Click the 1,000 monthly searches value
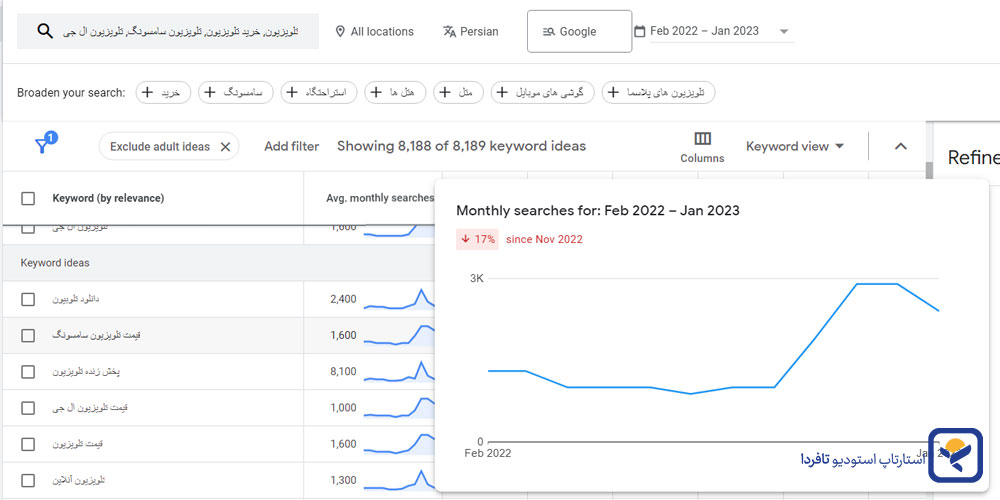 (x=343, y=408)
